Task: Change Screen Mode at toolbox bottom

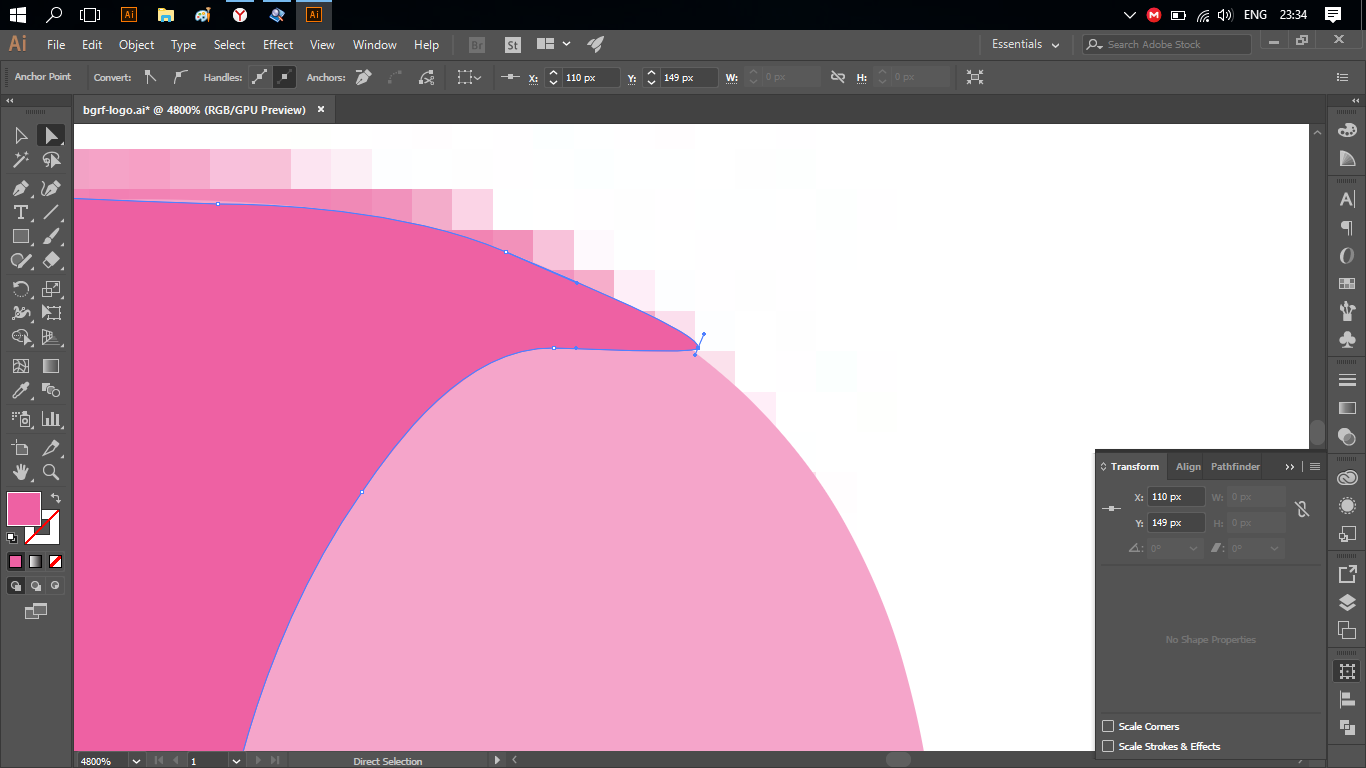Action: [x=35, y=611]
